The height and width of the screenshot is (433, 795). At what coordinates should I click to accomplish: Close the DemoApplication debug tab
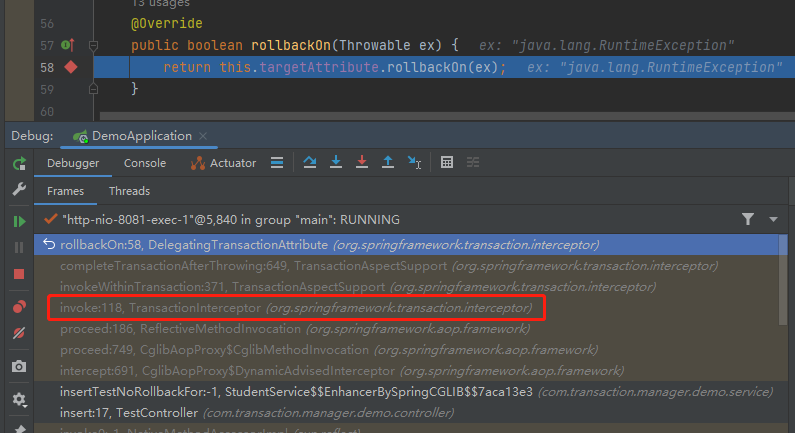coord(203,136)
